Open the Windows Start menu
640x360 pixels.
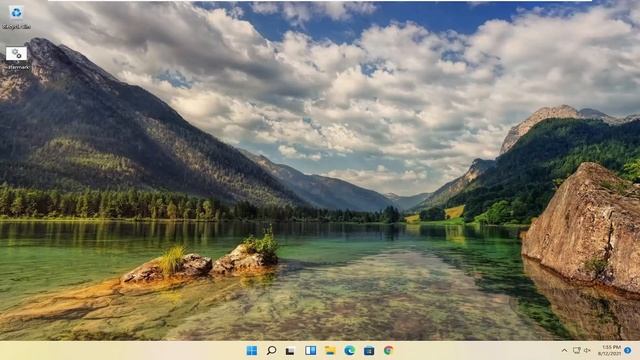click(252, 351)
